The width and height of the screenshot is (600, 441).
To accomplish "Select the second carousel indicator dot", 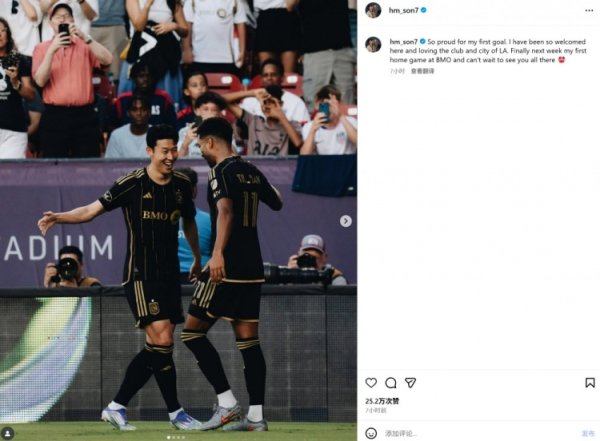I will click(x=174, y=437).
